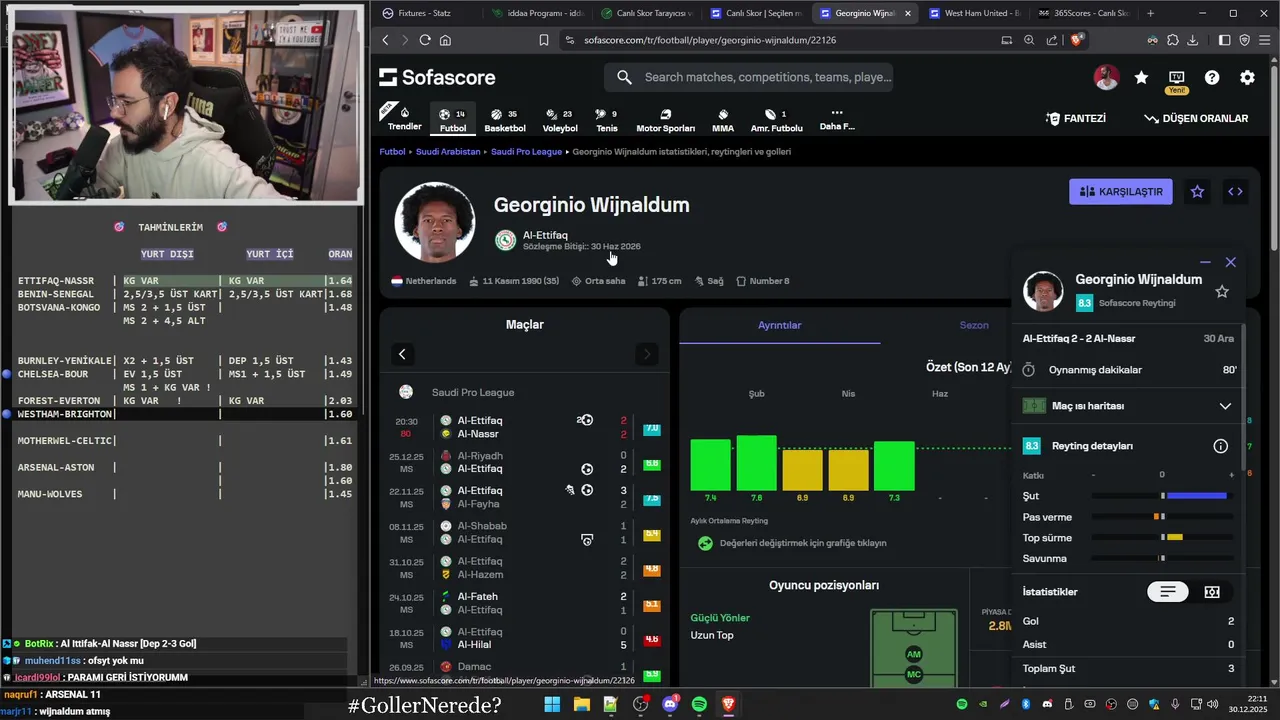
Task: Go back in the browser
Action: 386,40
